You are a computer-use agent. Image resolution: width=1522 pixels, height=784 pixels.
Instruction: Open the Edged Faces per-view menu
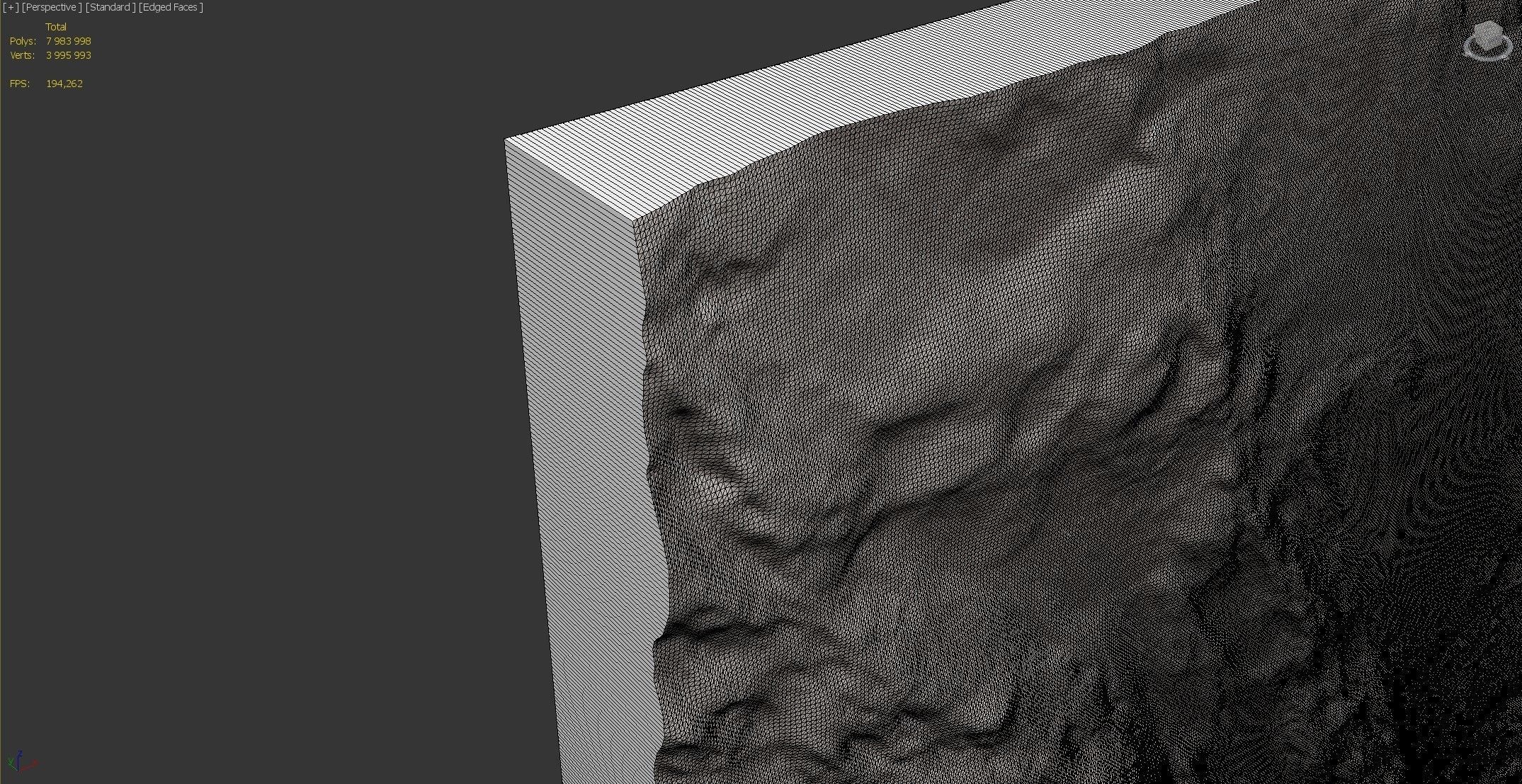click(x=171, y=7)
